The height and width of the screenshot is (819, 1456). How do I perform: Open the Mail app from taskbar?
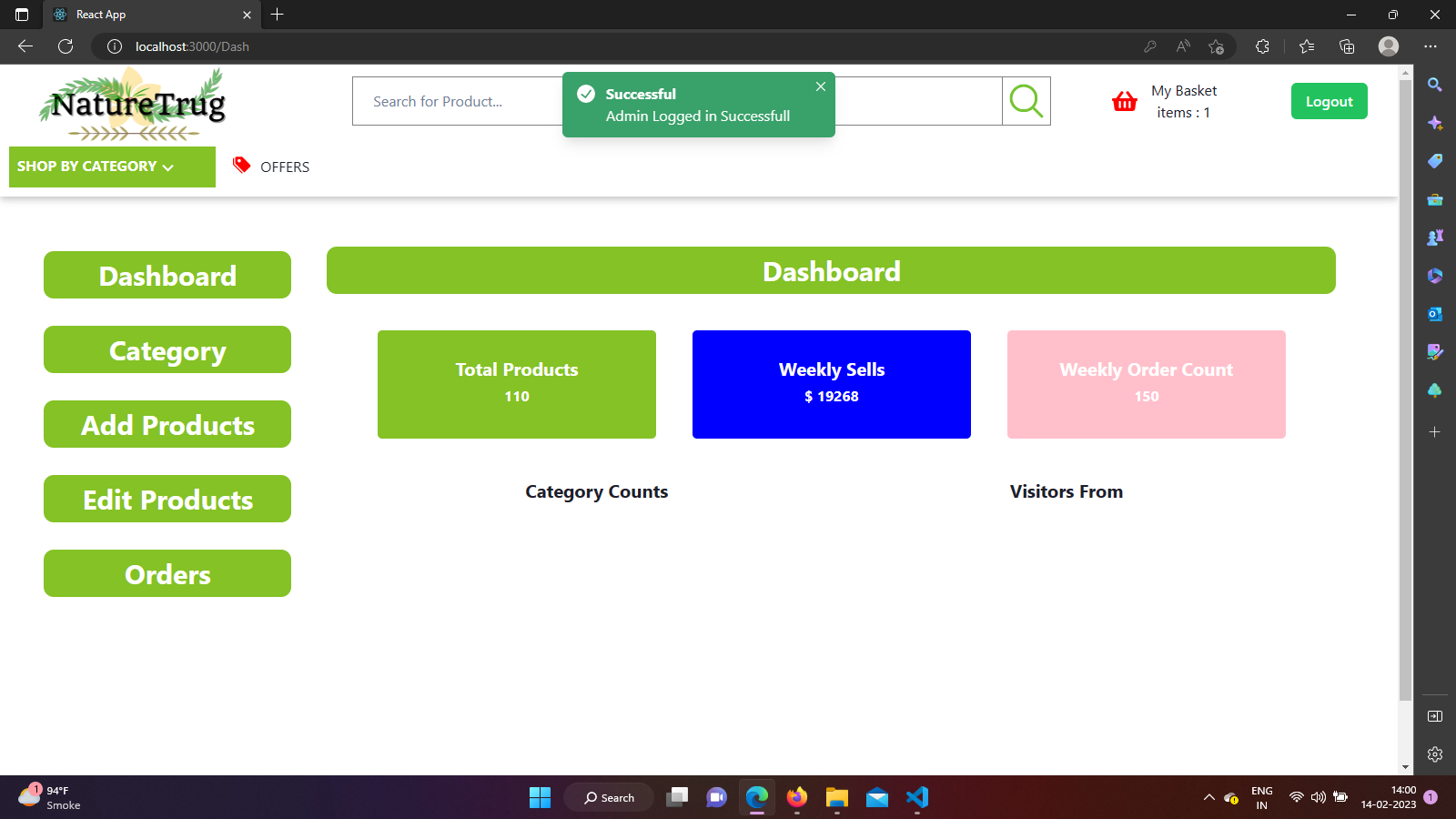click(x=877, y=797)
